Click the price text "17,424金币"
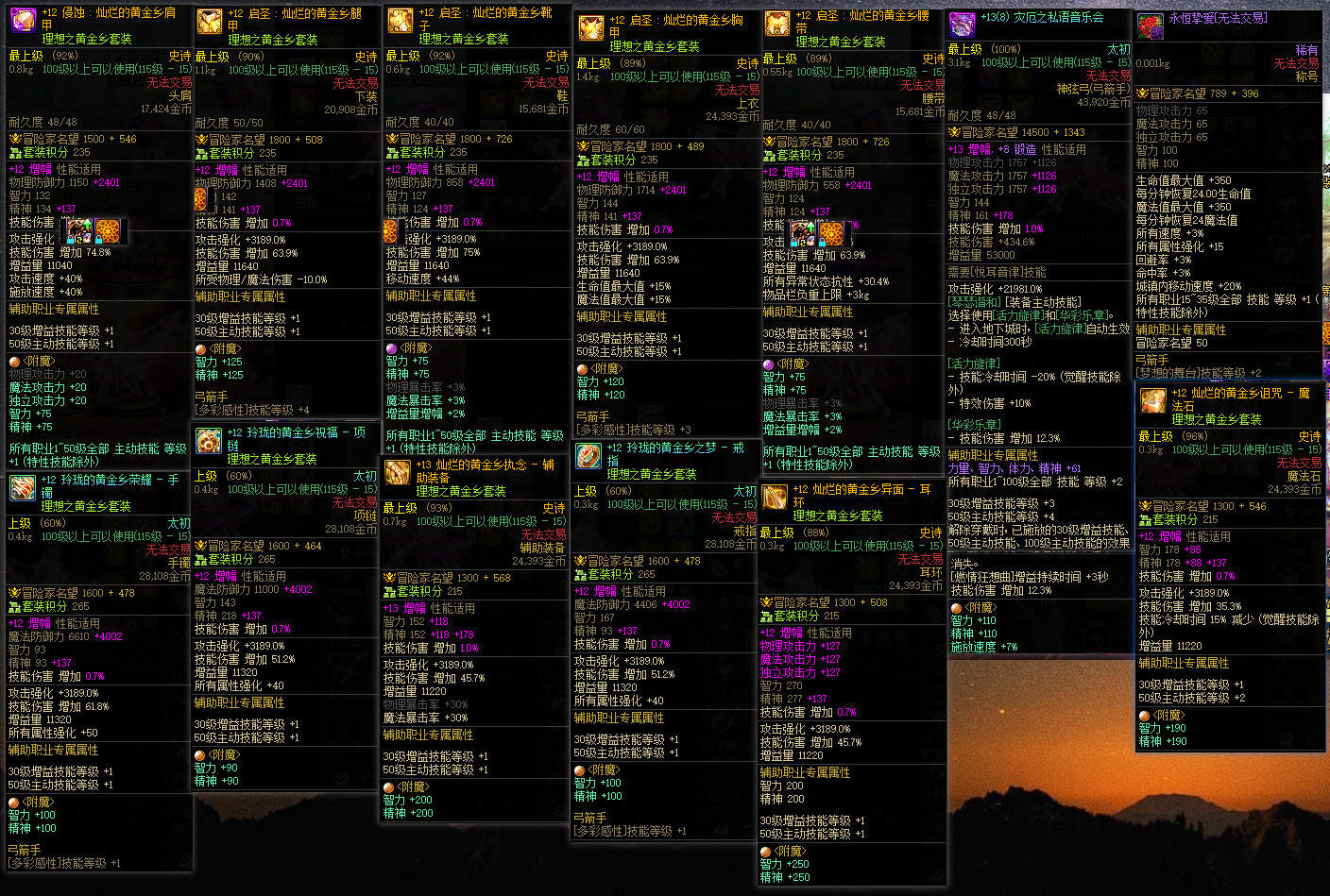1330x896 pixels. click(166, 109)
